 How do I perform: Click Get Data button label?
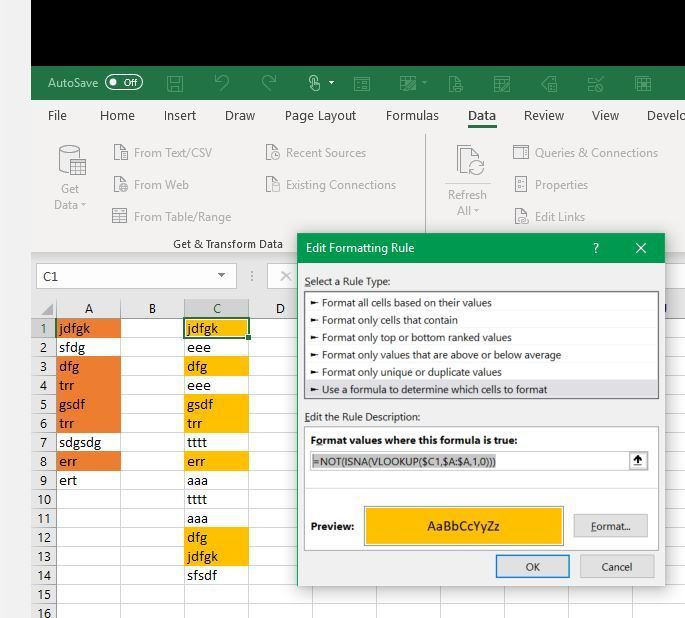(70, 197)
